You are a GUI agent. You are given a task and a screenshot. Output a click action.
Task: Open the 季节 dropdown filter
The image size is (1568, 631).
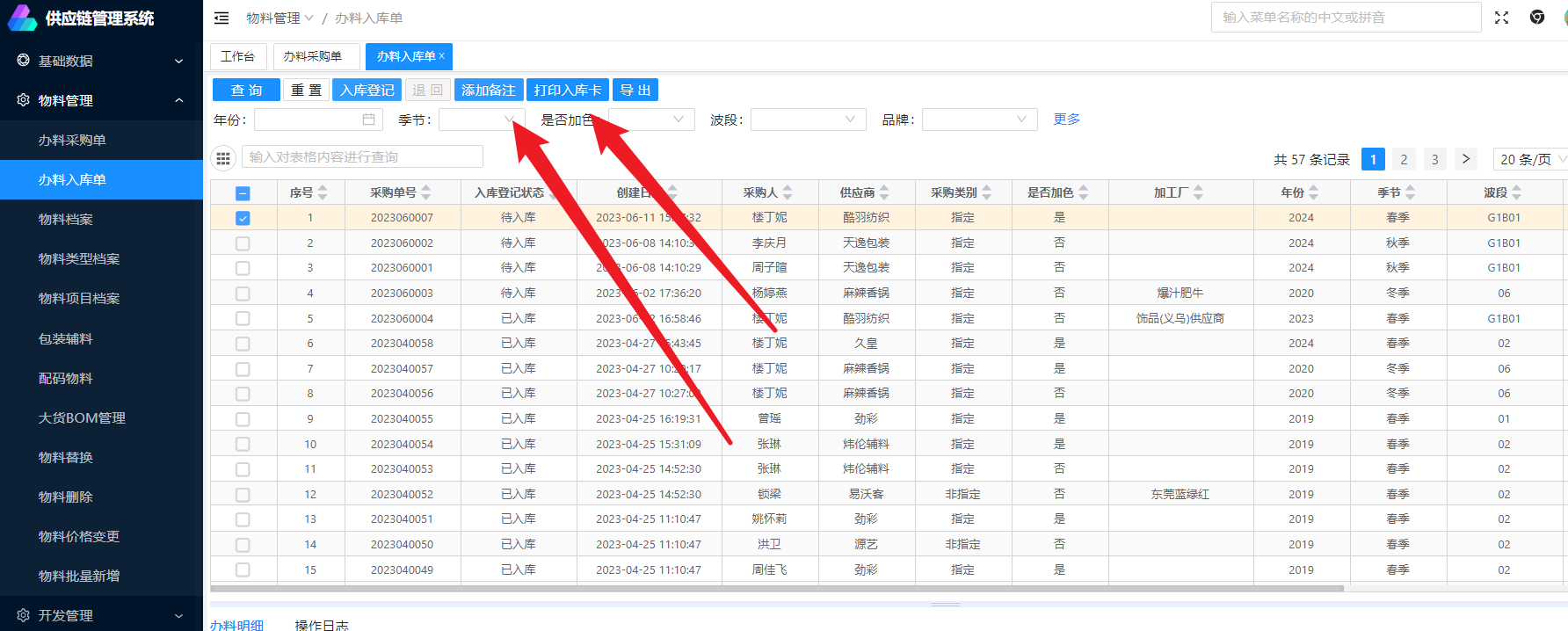(482, 120)
